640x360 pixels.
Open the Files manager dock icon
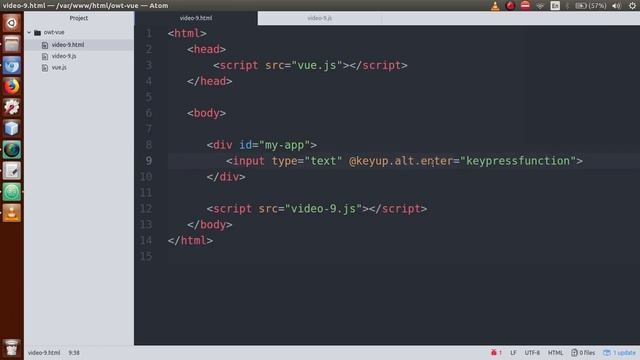11,44
